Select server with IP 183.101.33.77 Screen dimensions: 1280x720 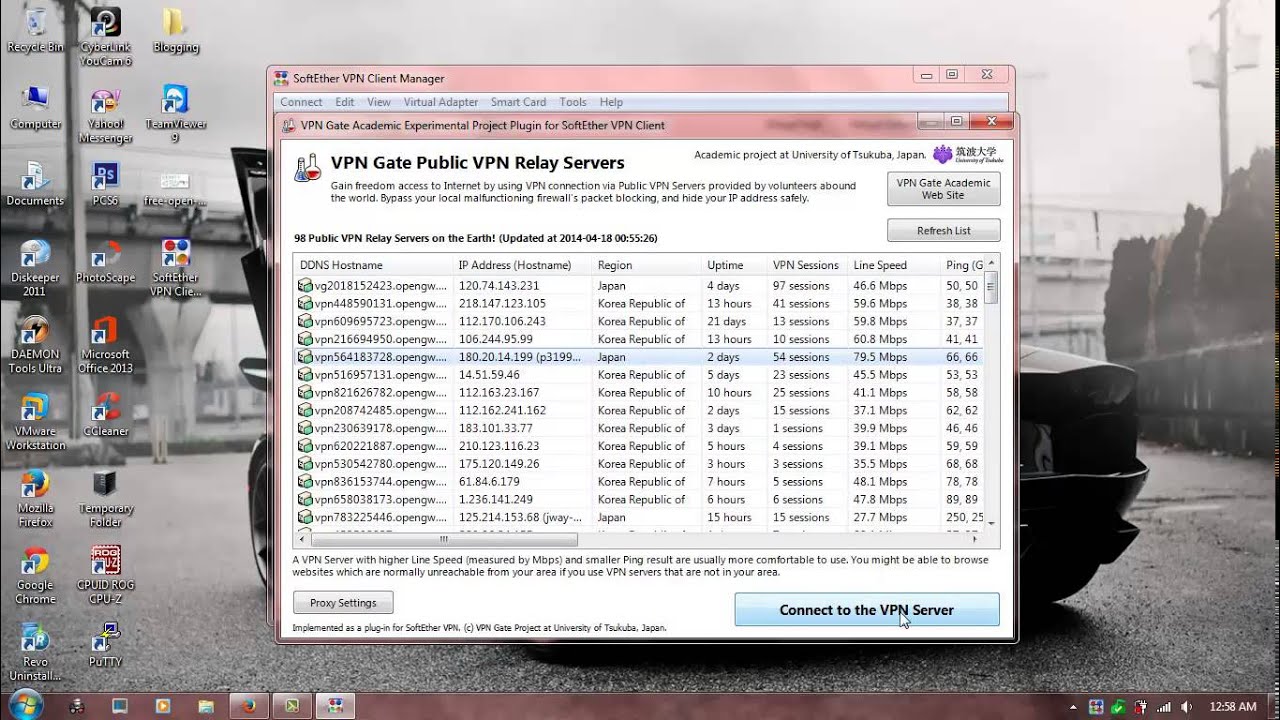(x=638, y=428)
